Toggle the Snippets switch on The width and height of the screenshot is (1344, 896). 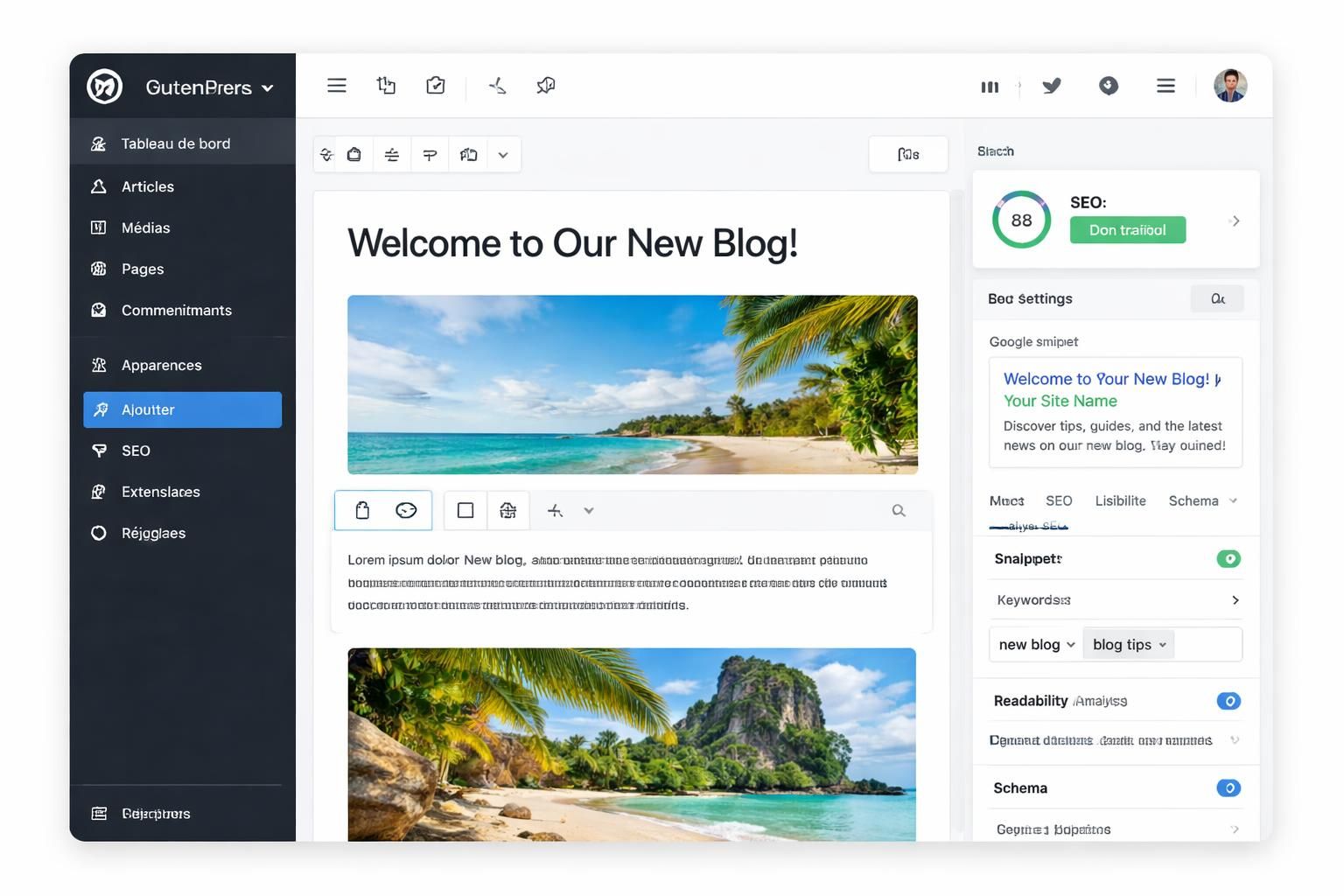click(x=1229, y=558)
